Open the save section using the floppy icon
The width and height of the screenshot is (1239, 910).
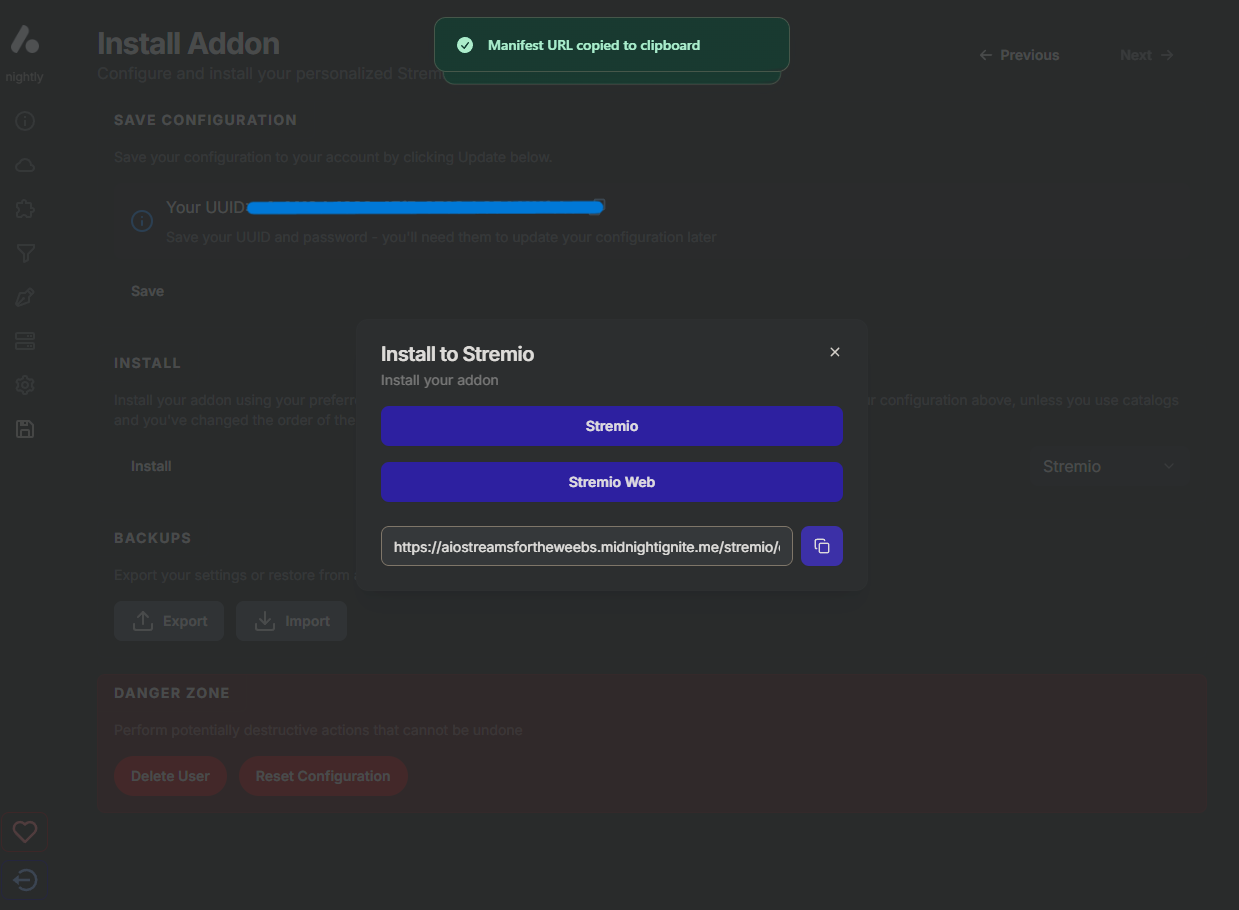click(x=24, y=428)
